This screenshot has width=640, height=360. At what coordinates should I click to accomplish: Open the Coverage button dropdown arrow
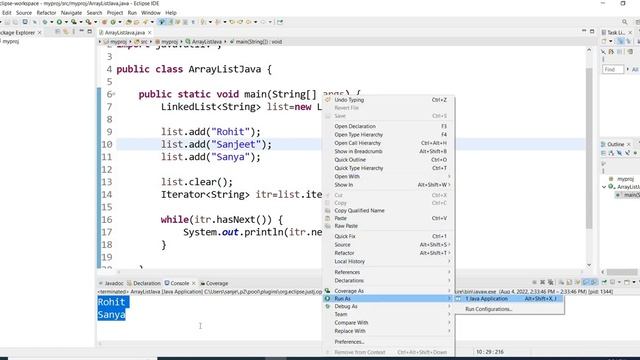(x=81, y=22)
